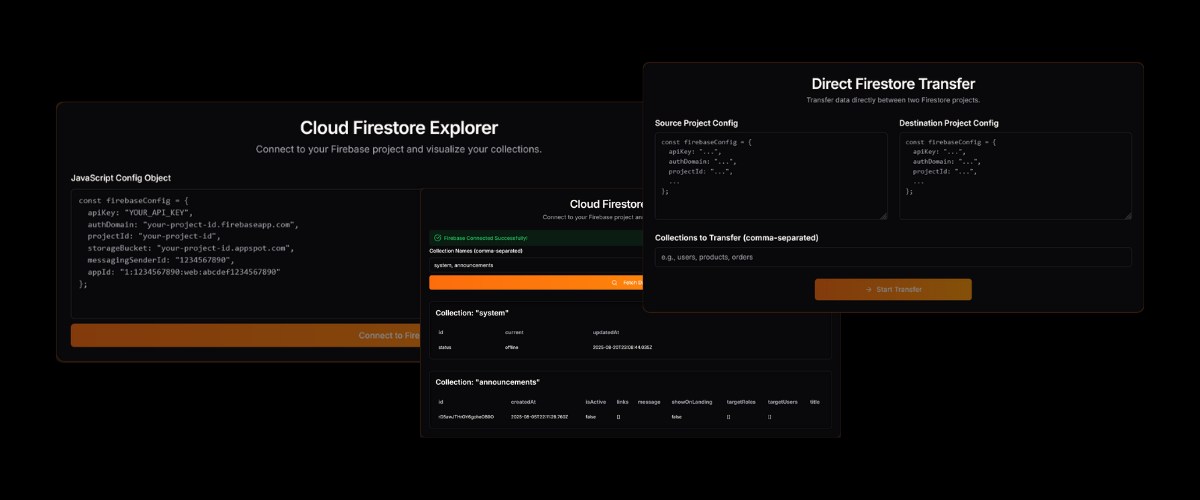Click the 'false' value under showOnLanding
1200x500 pixels.
[677, 416]
